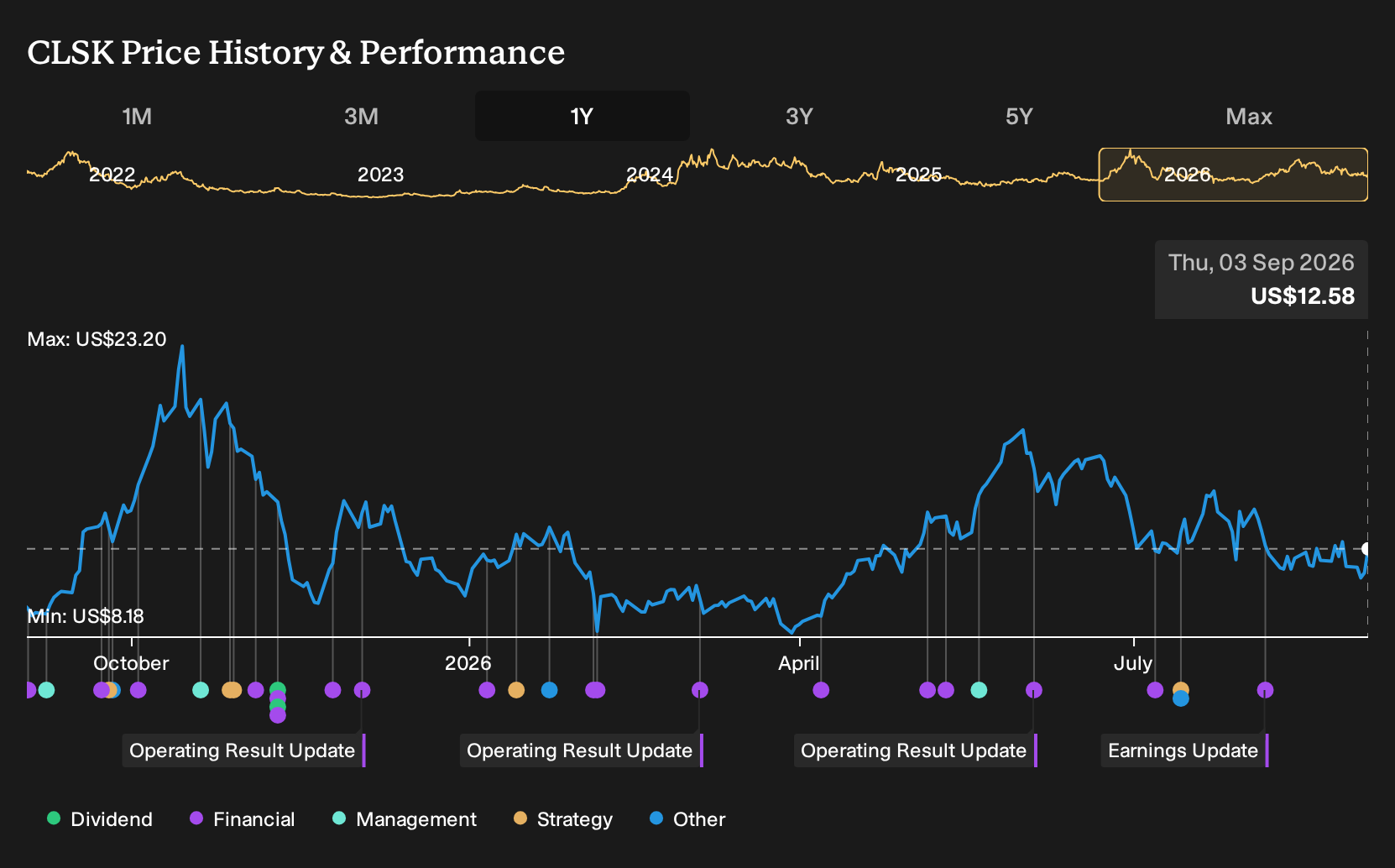
Task: Click the CLSK Price History & Performance heading
Action: pos(296,52)
